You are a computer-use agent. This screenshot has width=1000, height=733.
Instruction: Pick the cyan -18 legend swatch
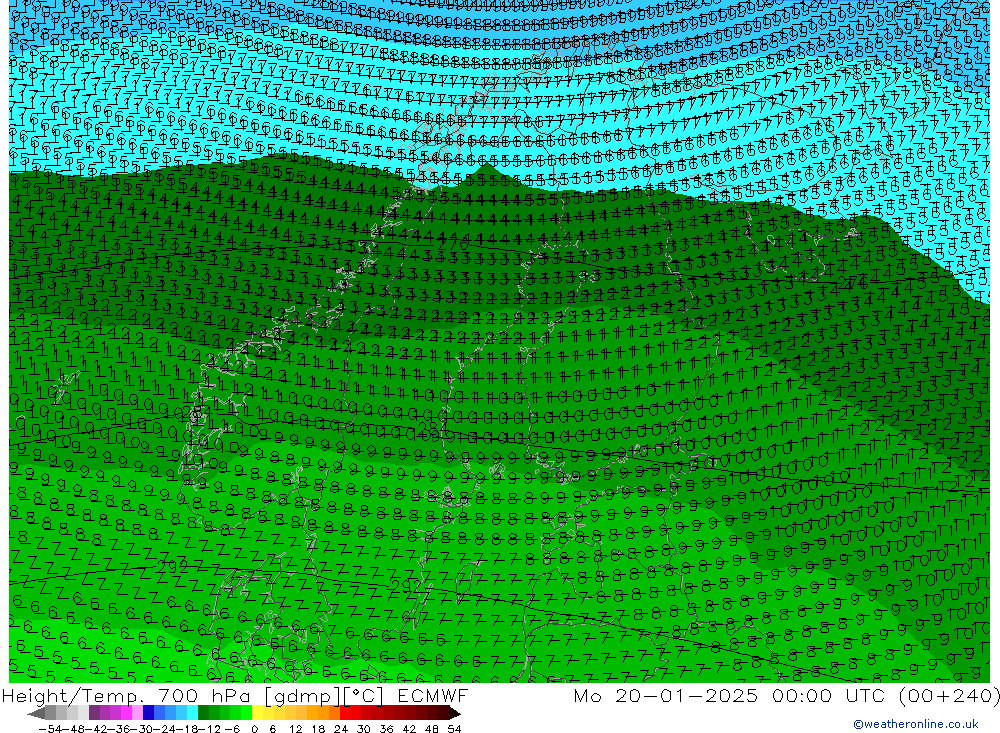point(192,712)
